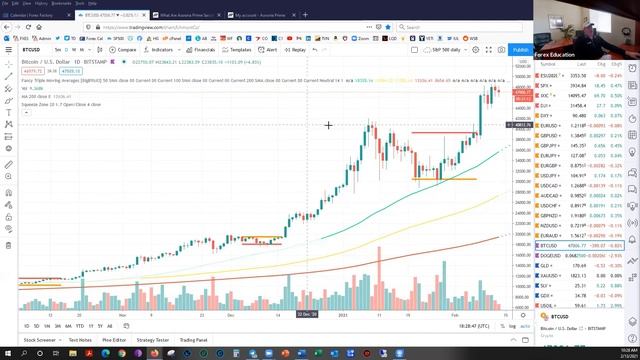Open the Trading Panel tab

tap(193, 340)
